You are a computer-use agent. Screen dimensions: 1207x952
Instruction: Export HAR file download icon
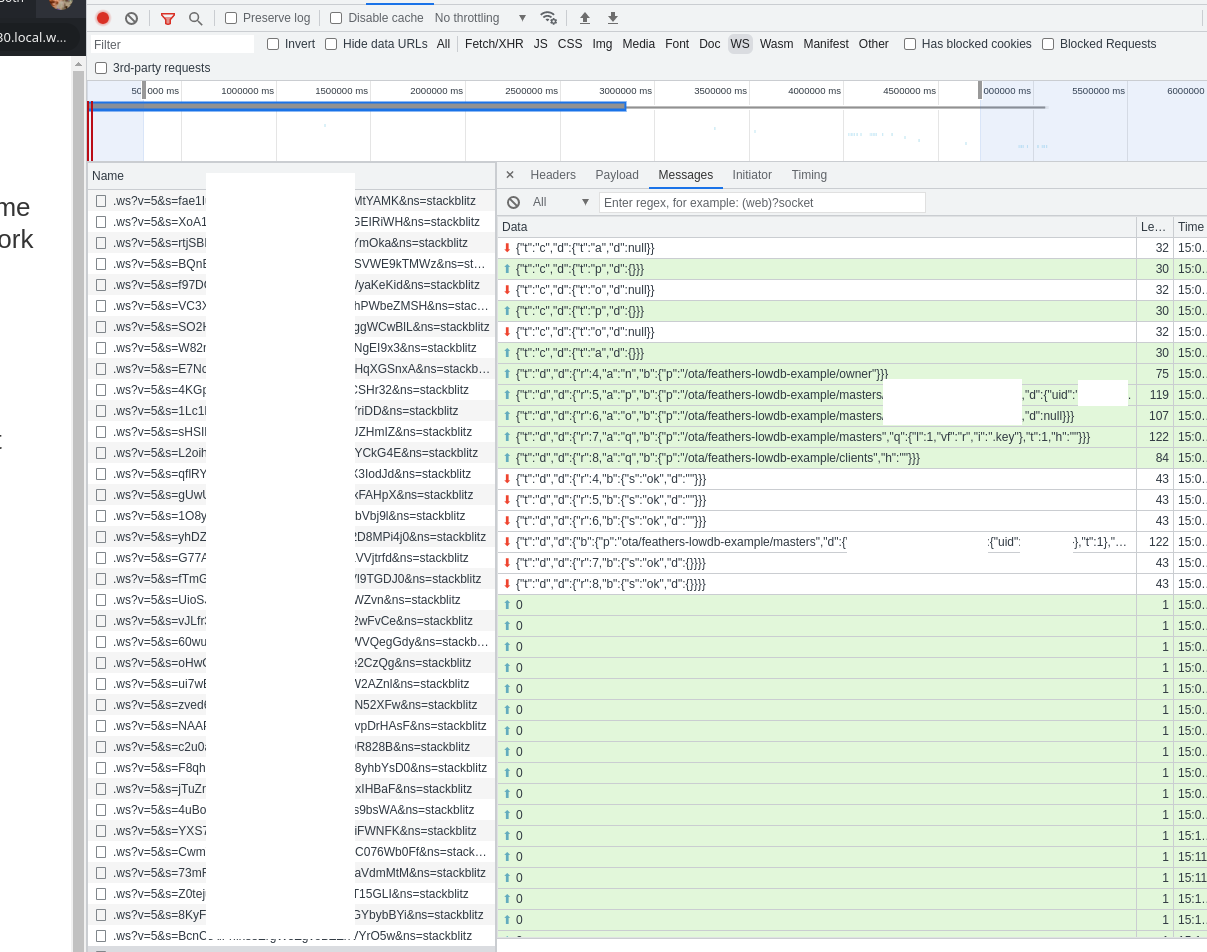coord(613,18)
